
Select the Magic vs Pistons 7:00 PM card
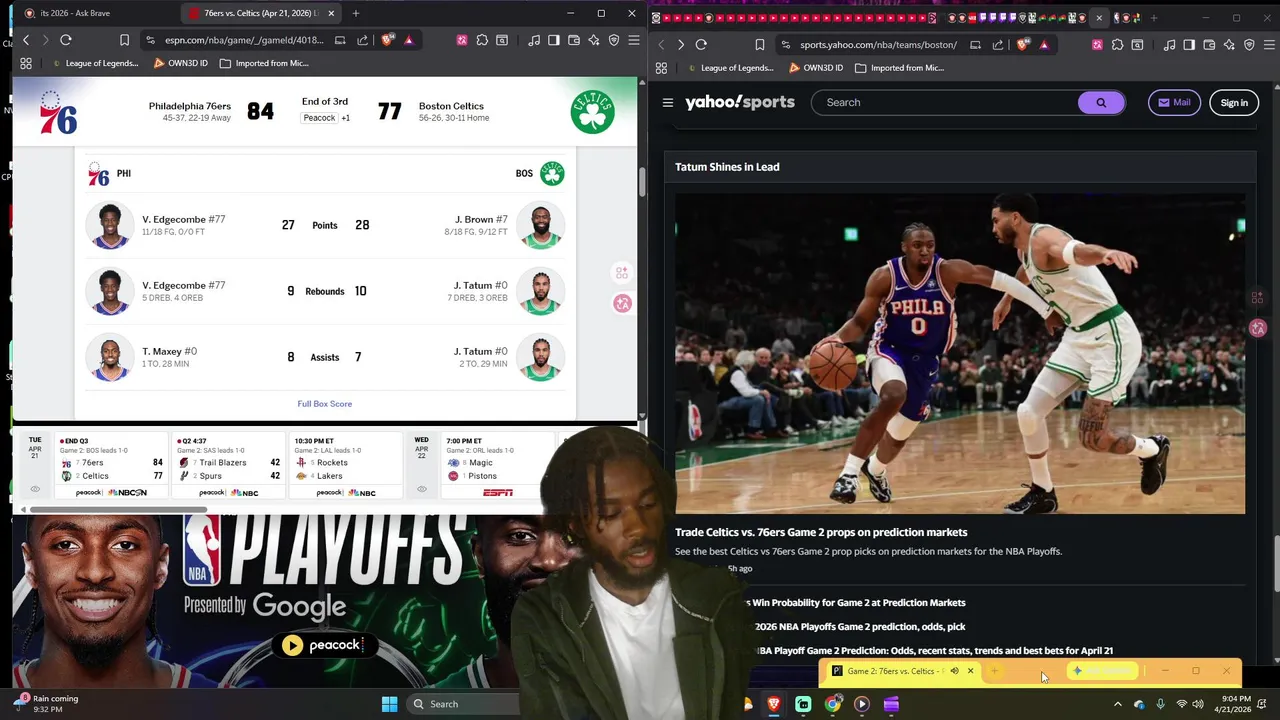[497, 466]
